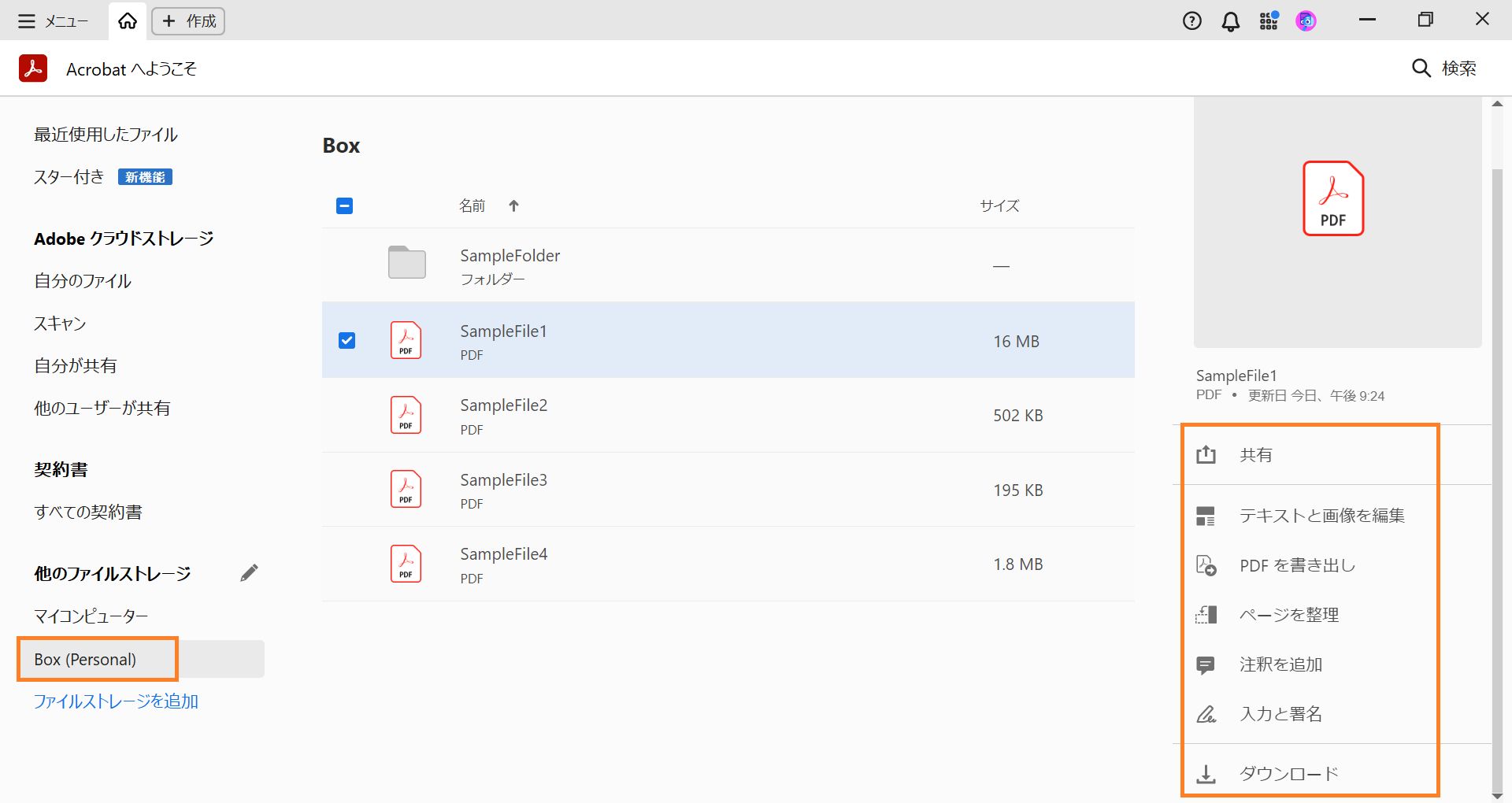Screen dimensions: 1512x803
Task: Click the 195 KB size cell
Action: click(x=1017, y=490)
